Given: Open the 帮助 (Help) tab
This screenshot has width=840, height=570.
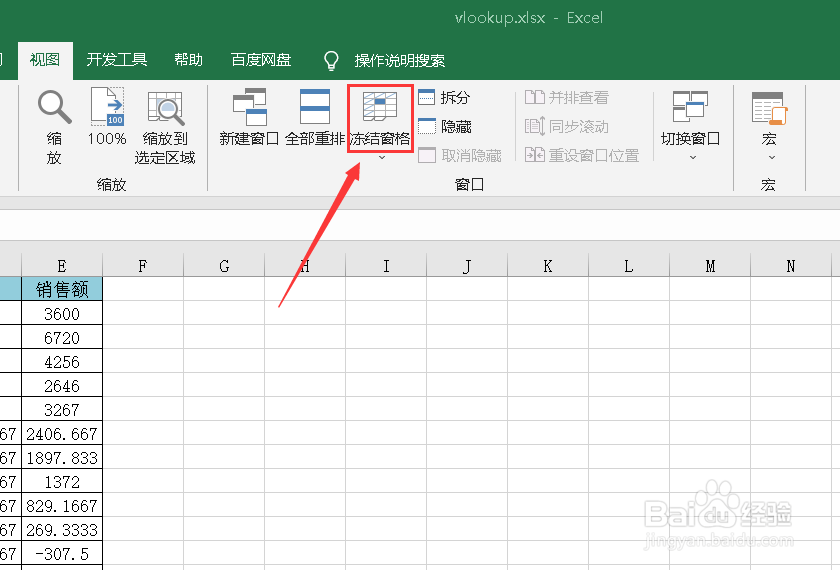Looking at the screenshot, I should (x=189, y=60).
